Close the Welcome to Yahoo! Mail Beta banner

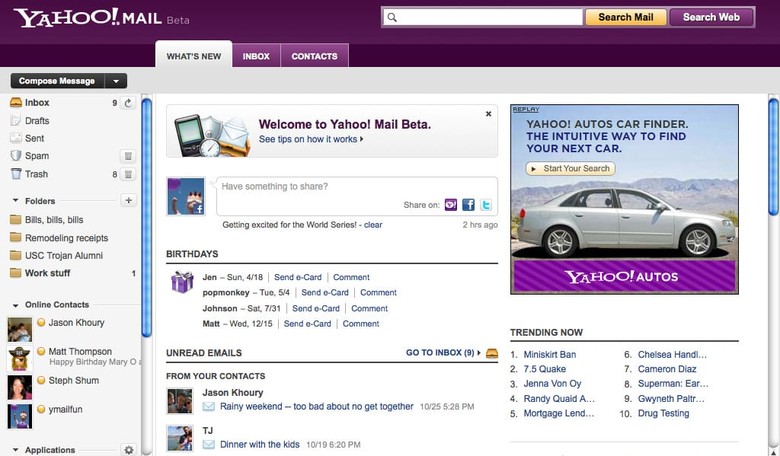point(488,114)
